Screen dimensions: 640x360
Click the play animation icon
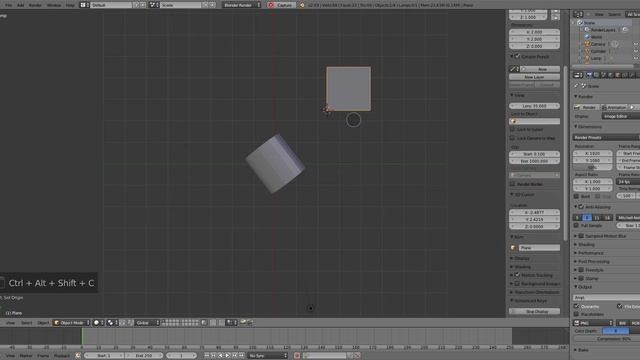[228, 356]
